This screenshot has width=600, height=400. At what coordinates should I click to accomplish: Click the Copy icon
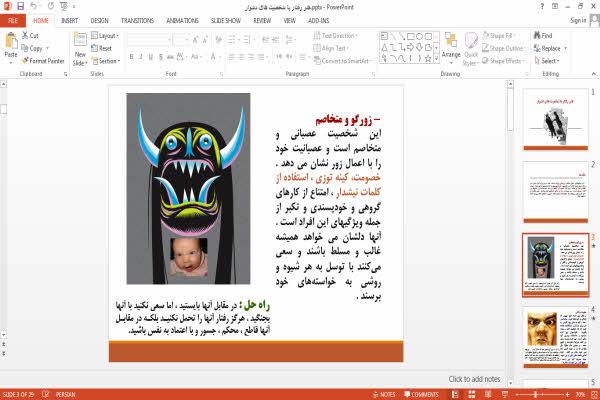[x=25, y=48]
